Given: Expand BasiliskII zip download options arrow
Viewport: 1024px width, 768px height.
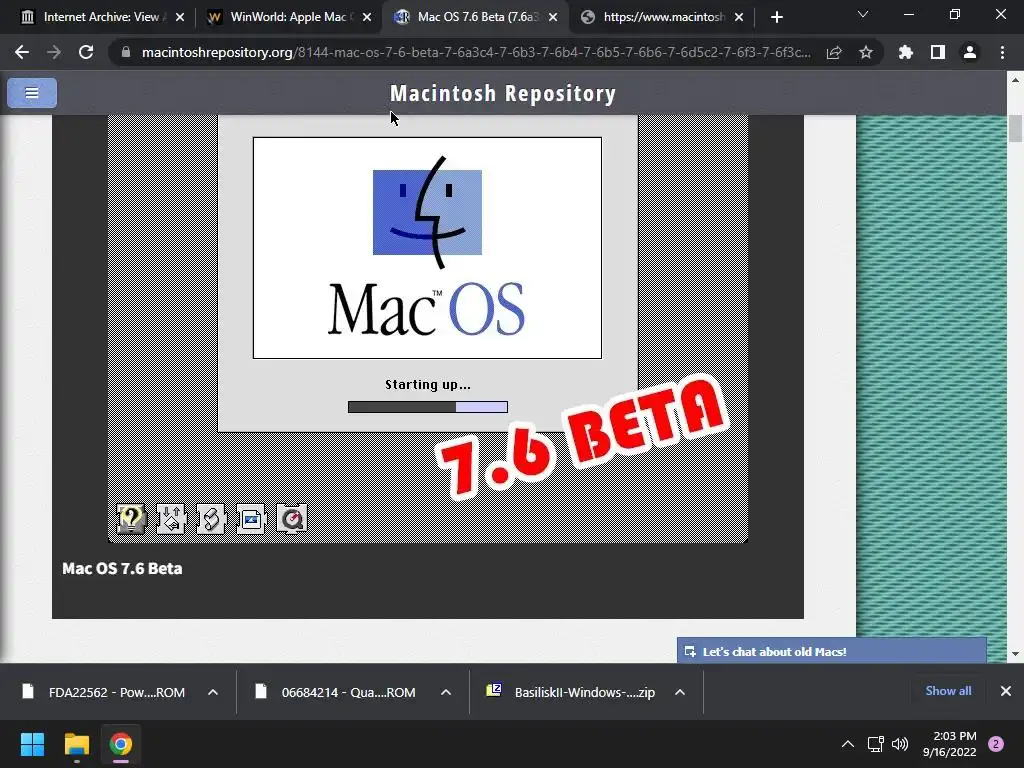Looking at the screenshot, I should 680,692.
